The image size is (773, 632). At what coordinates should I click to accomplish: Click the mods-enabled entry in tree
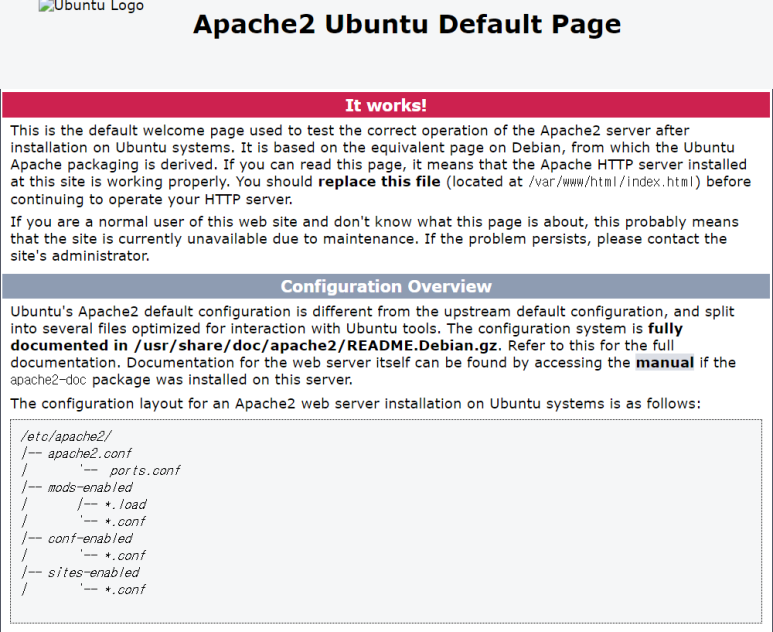click(x=90, y=488)
